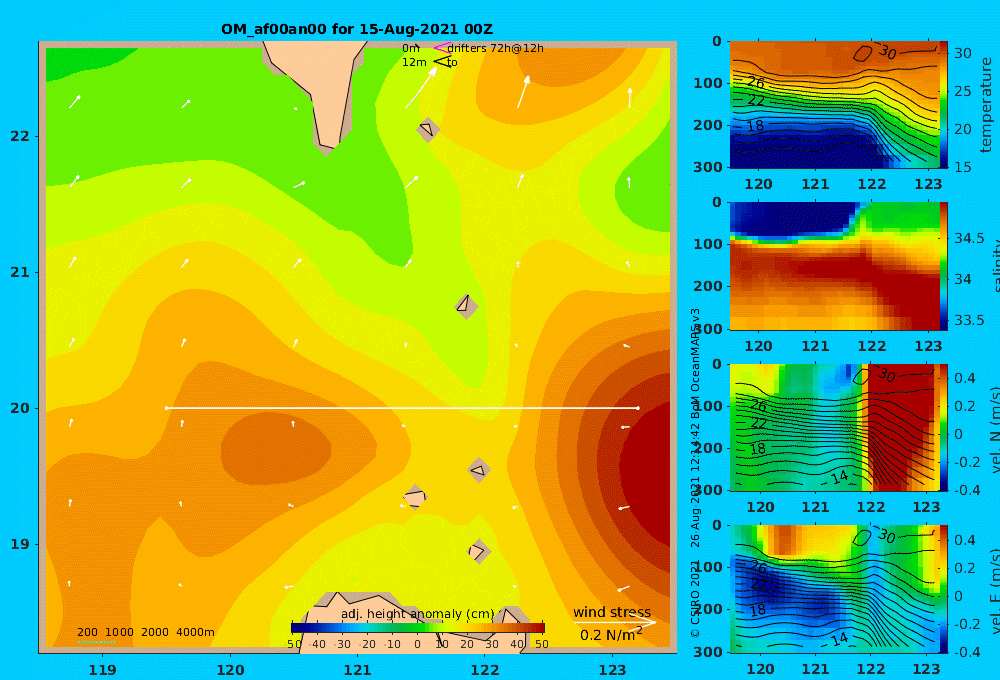1000x680 pixels.
Task: Click the latitude label 22 on the map axis
Action: [19, 136]
